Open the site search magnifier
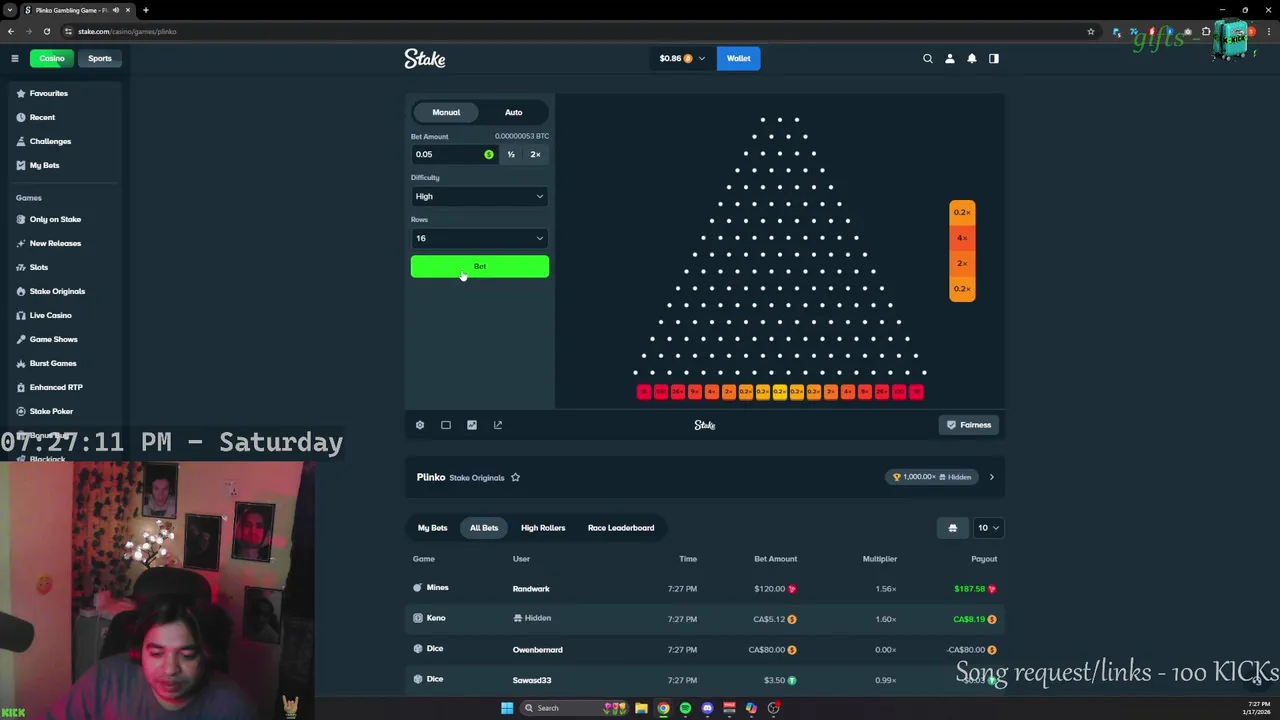This screenshot has height=720, width=1280. [x=928, y=58]
